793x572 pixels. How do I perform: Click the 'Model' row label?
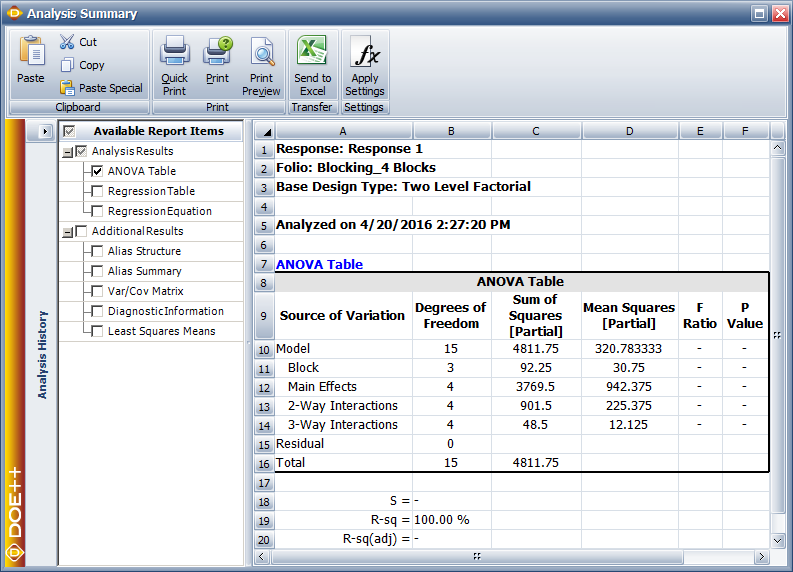pyautogui.click(x=293, y=349)
